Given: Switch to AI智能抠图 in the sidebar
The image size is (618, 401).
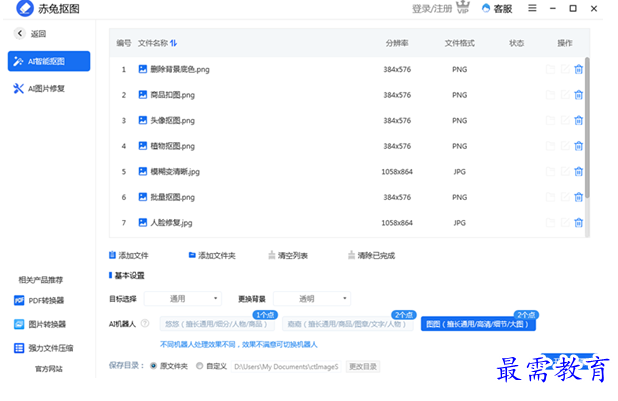Looking at the screenshot, I should (x=49, y=61).
